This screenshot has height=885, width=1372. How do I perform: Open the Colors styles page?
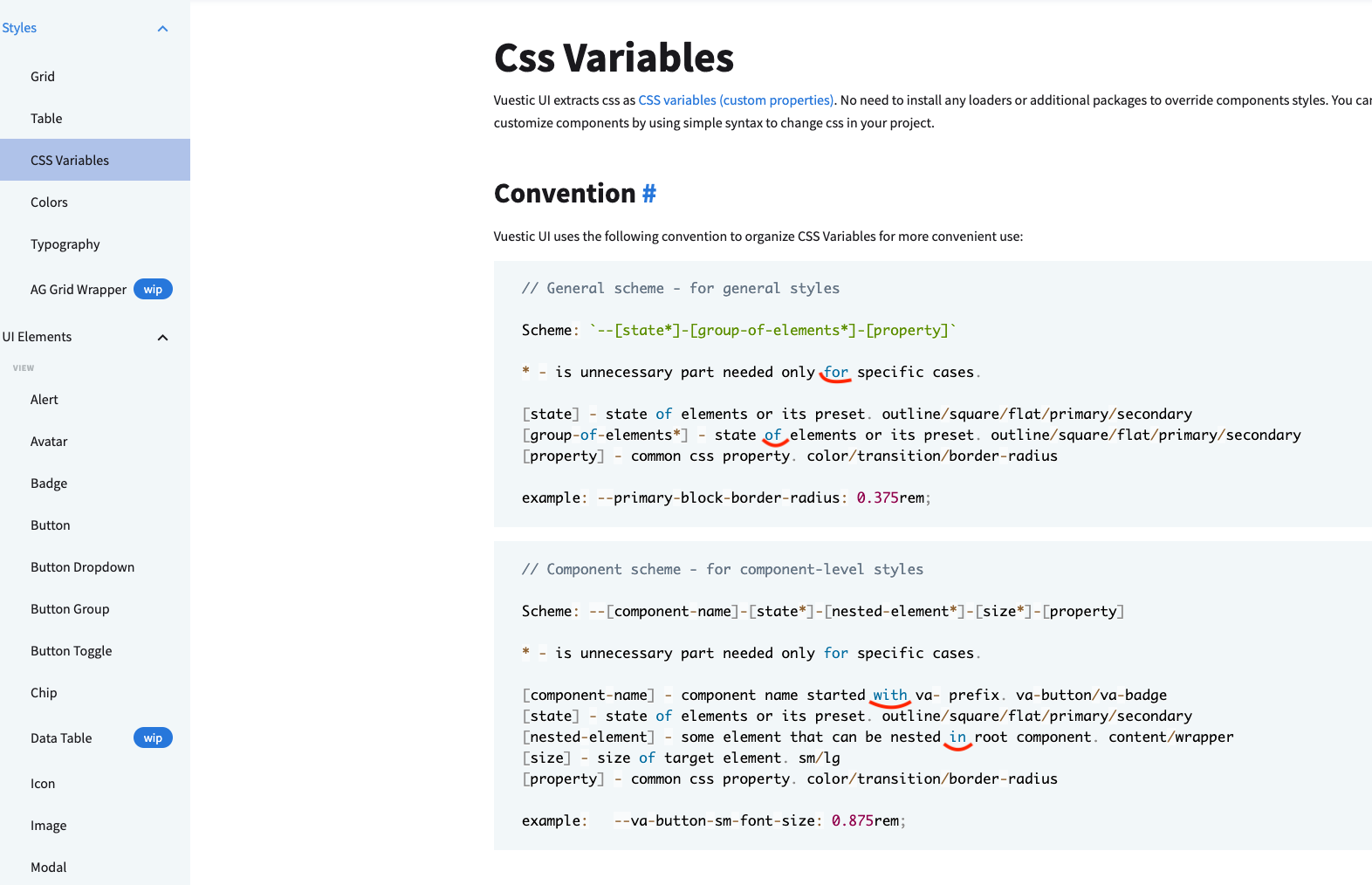49,202
